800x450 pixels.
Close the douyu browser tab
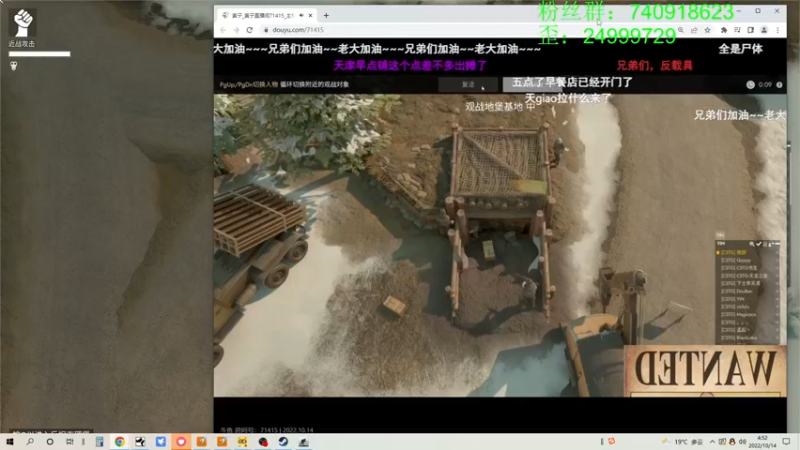pyautogui.click(x=310, y=15)
